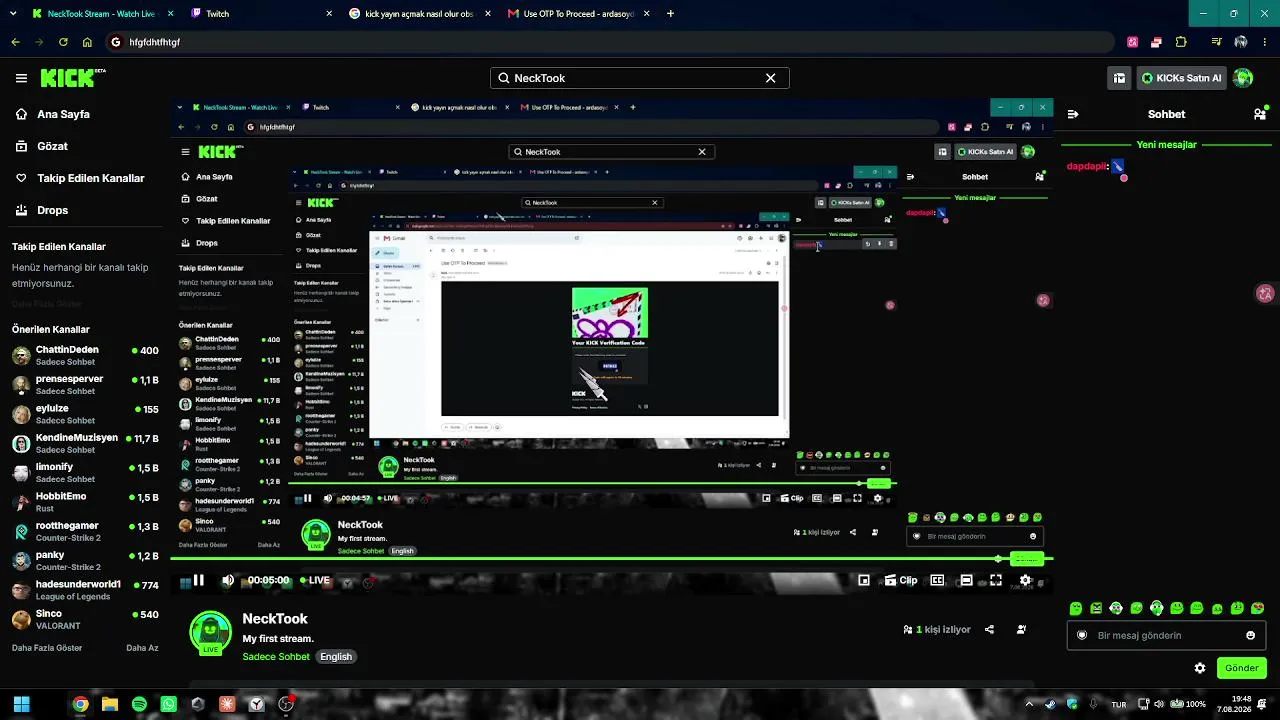
Task: Expand with Daha Fazla Göster
Action: pos(47,648)
